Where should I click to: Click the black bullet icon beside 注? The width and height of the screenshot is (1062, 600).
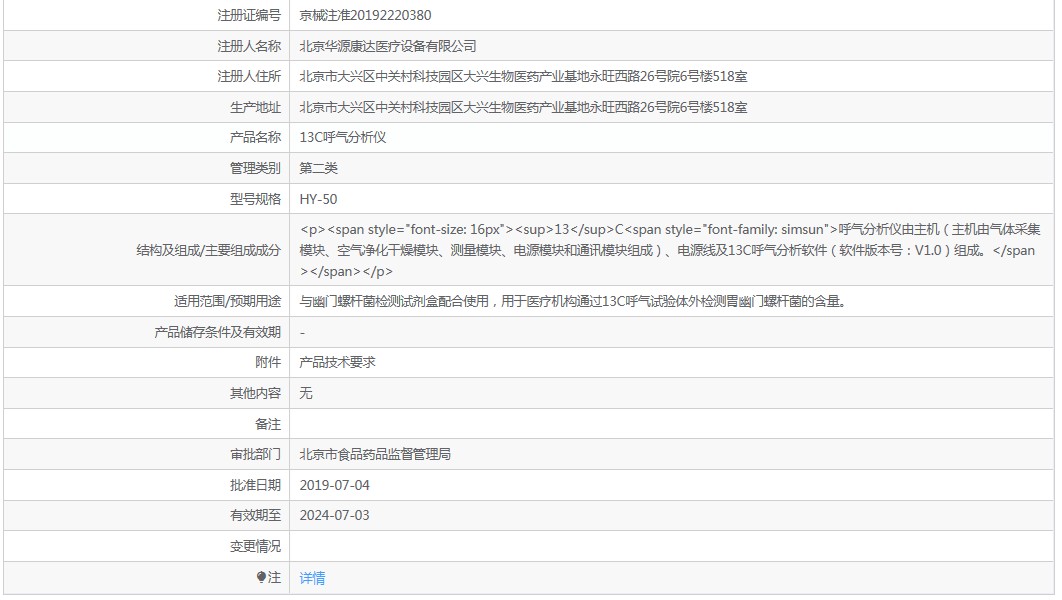(x=261, y=577)
